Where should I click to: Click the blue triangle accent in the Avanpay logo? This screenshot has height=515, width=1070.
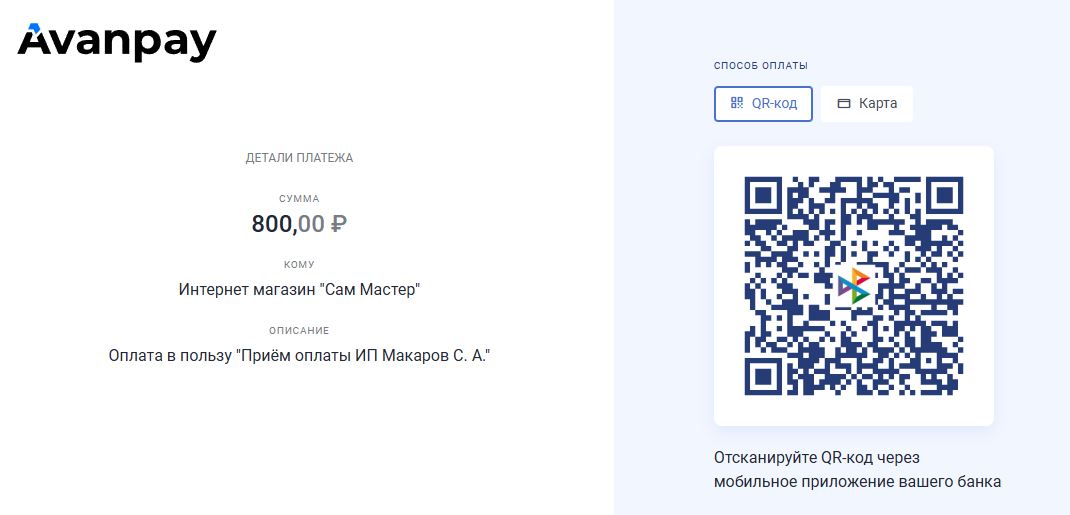(32, 29)
